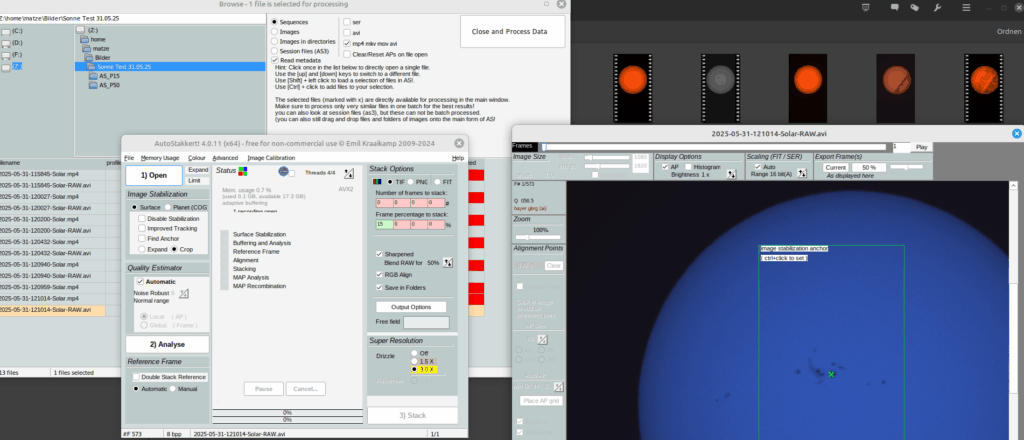
Task: Click the 2) Analyse button
Action: 167,344
